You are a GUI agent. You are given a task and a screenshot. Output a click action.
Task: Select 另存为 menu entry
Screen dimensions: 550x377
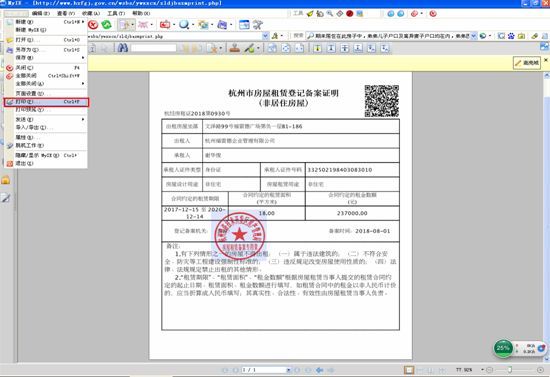(x=46, y=50)
